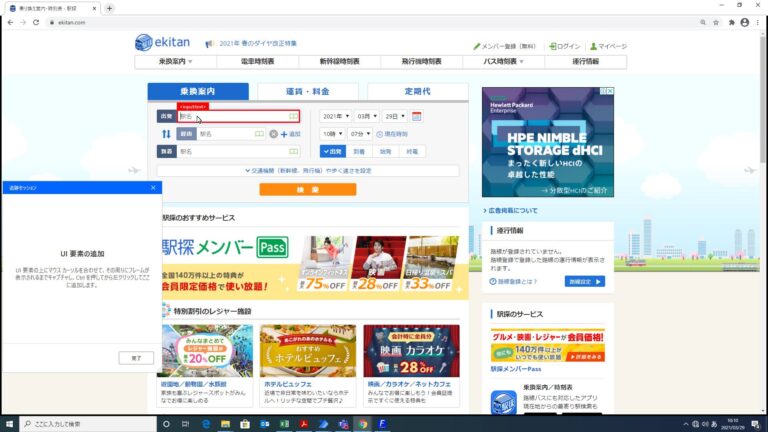Open the 2021年 year dropdown
This screenshot has width=768, height=432.
point(336,117)
